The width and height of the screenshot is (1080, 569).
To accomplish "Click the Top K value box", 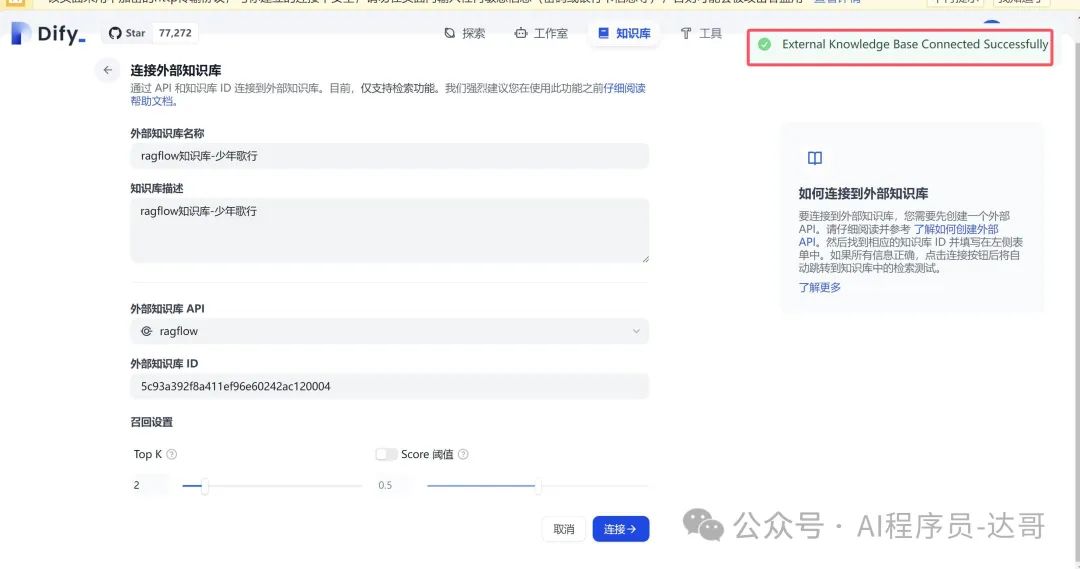I will click(x=149, y=485).
